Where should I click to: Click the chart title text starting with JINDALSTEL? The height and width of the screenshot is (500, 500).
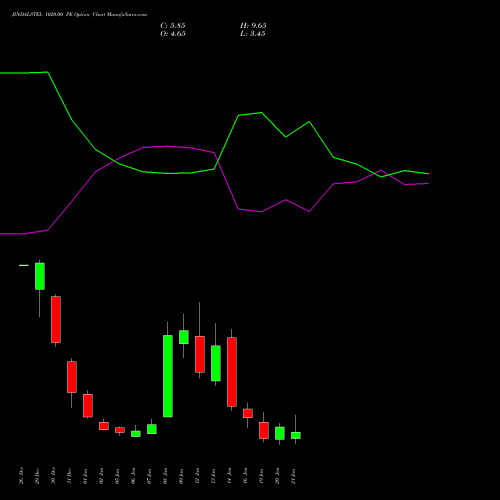[79, 15]
